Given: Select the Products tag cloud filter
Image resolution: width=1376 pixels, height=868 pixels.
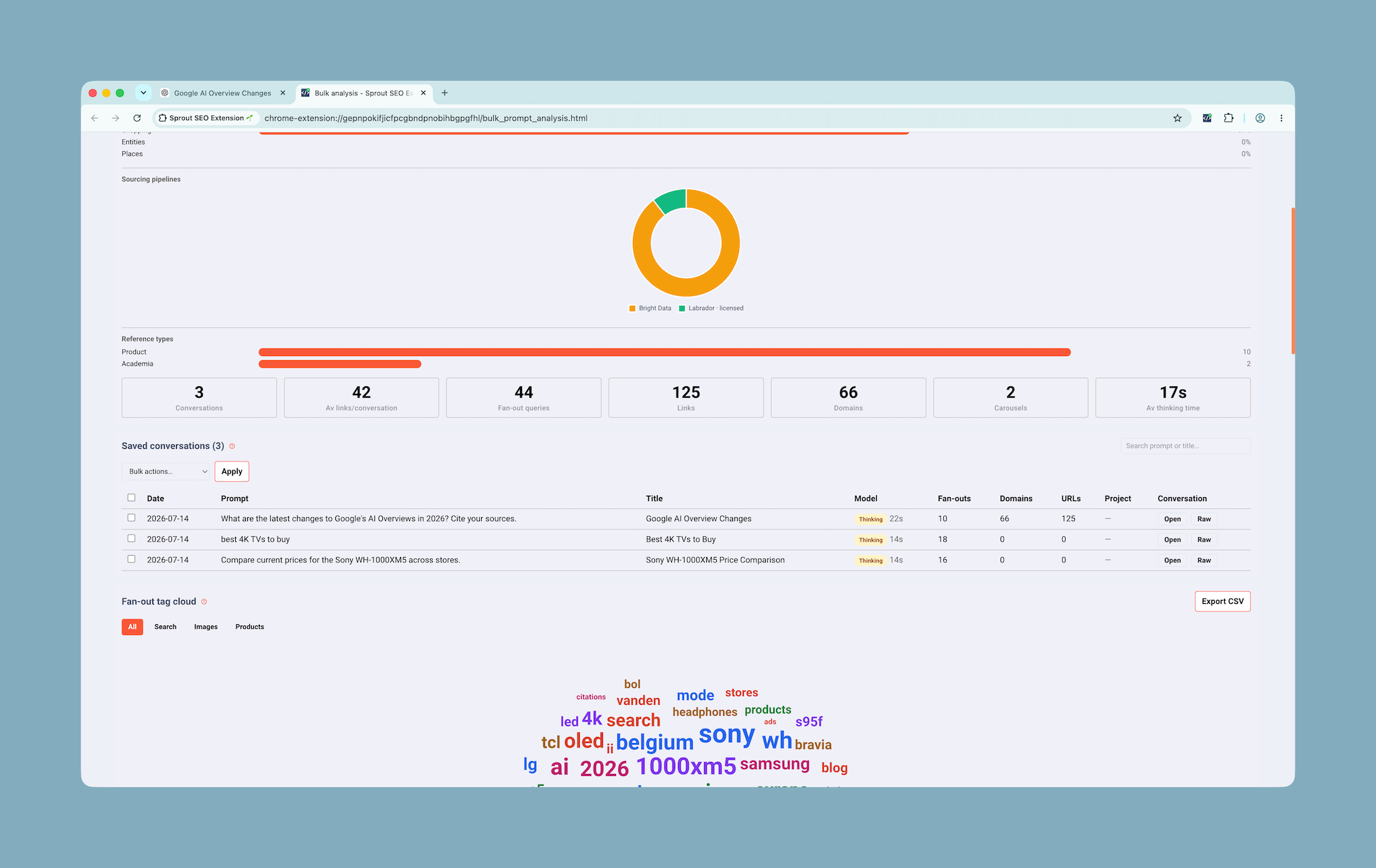Looking at the screenshot, I should tap(250, 627).
